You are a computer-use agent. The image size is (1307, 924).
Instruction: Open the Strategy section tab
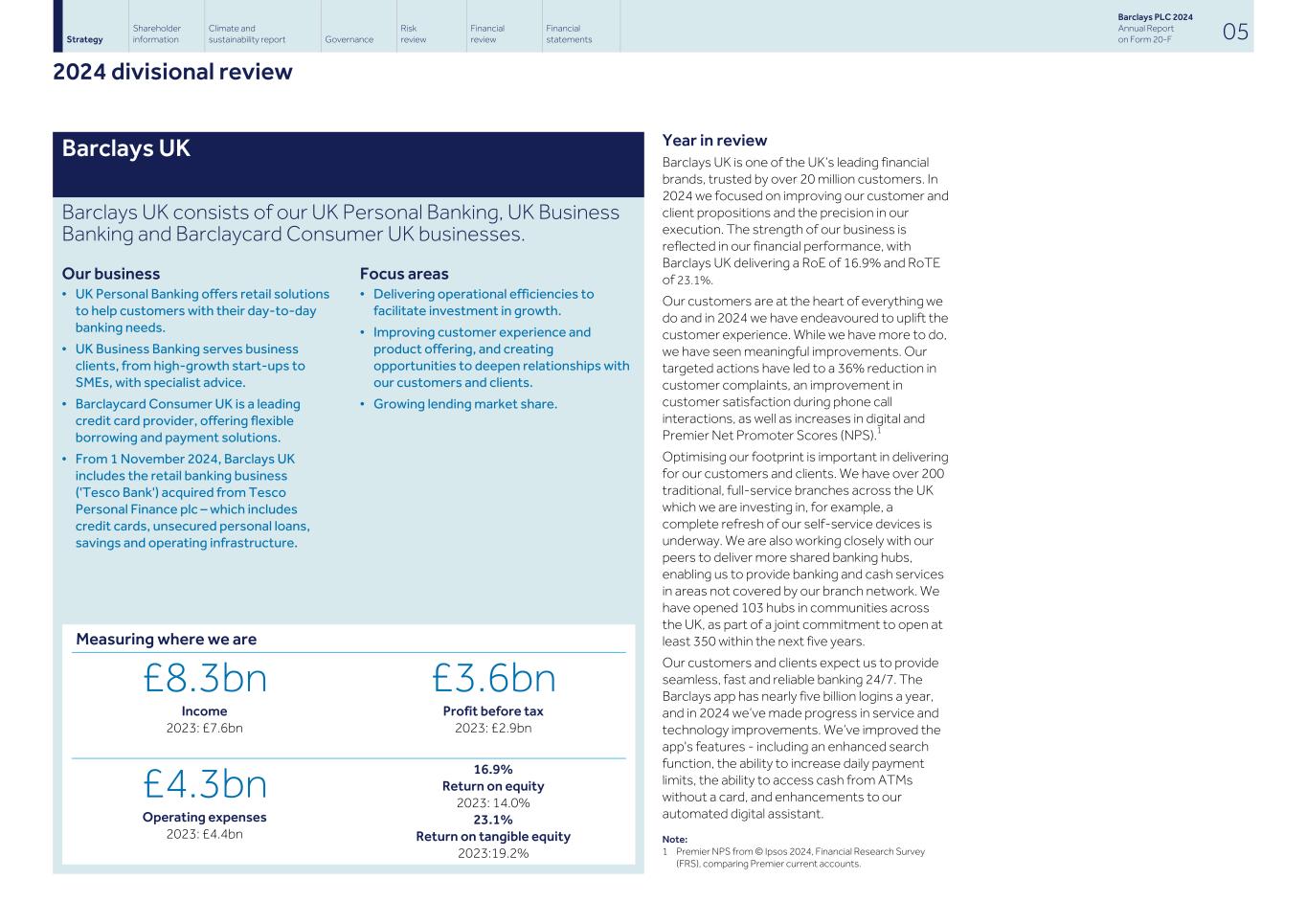tap(85, 39)
